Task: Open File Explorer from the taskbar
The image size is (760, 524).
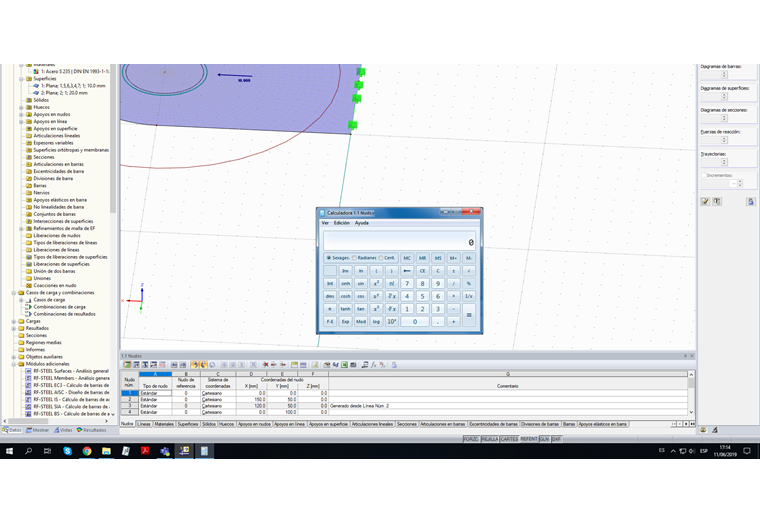Action: pos(106,451)
